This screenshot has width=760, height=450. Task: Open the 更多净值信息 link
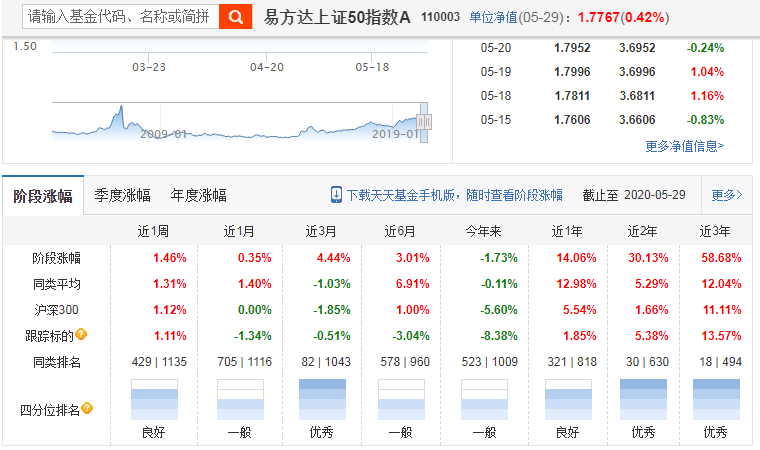[x=684, y=146]
